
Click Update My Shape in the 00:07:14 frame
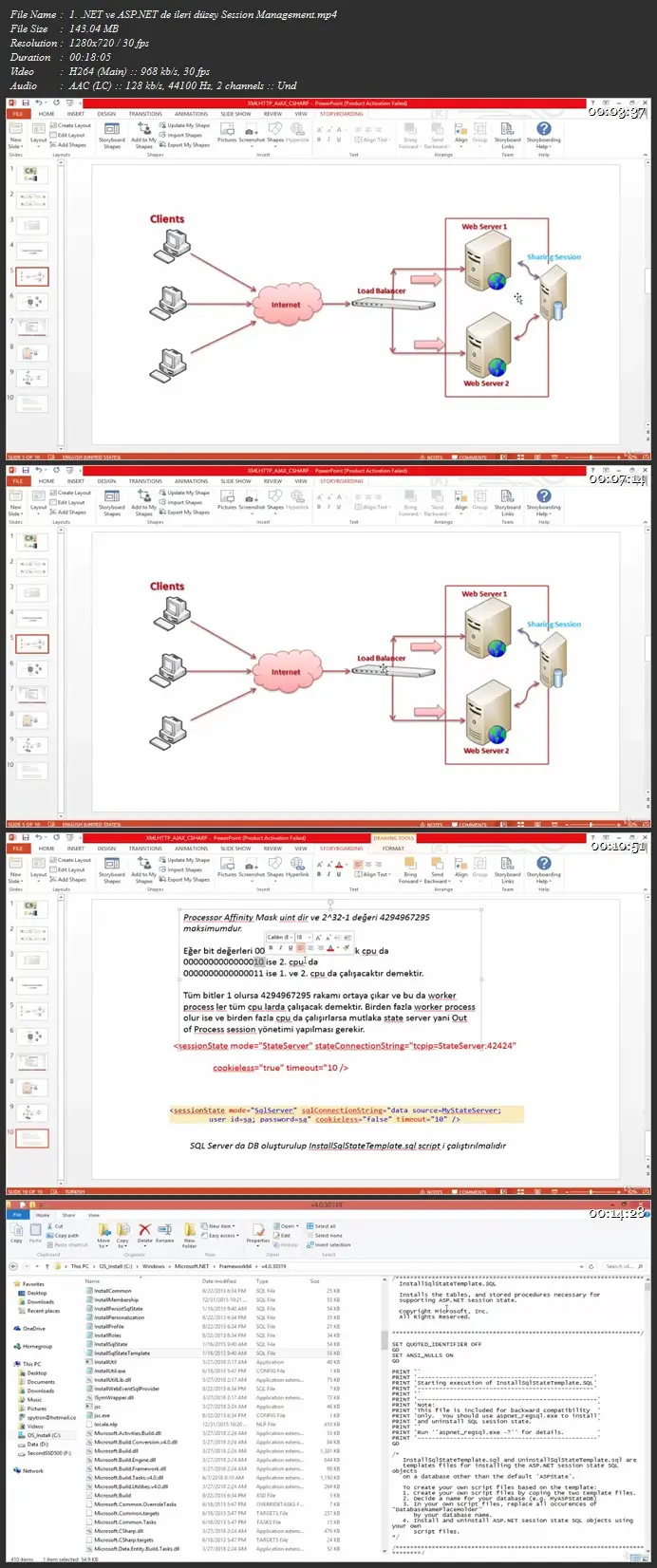(x=186, y=493)
